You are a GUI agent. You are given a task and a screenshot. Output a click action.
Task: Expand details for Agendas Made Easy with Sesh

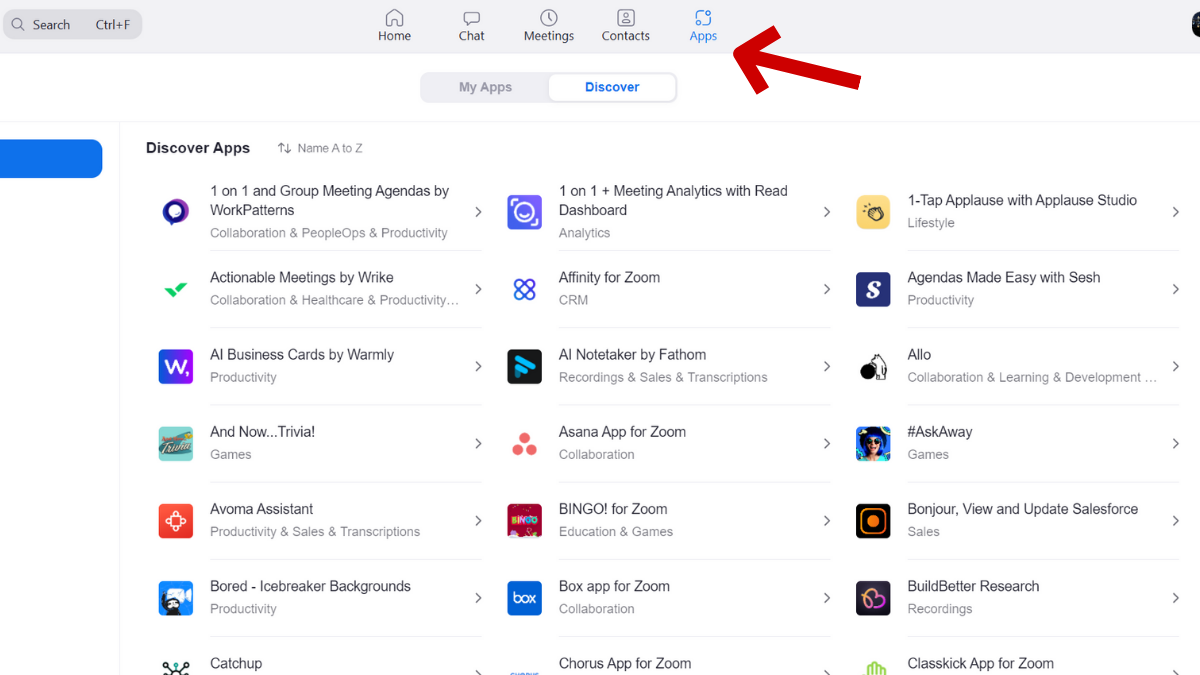click(x=1175, y=289)
